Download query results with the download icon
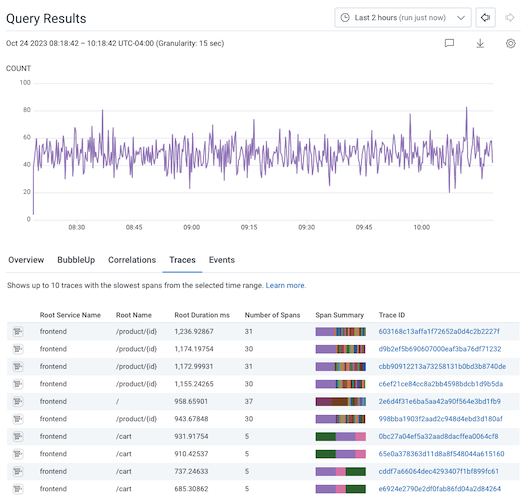Screen dimensions: 525x500 [x=480, y=43]
